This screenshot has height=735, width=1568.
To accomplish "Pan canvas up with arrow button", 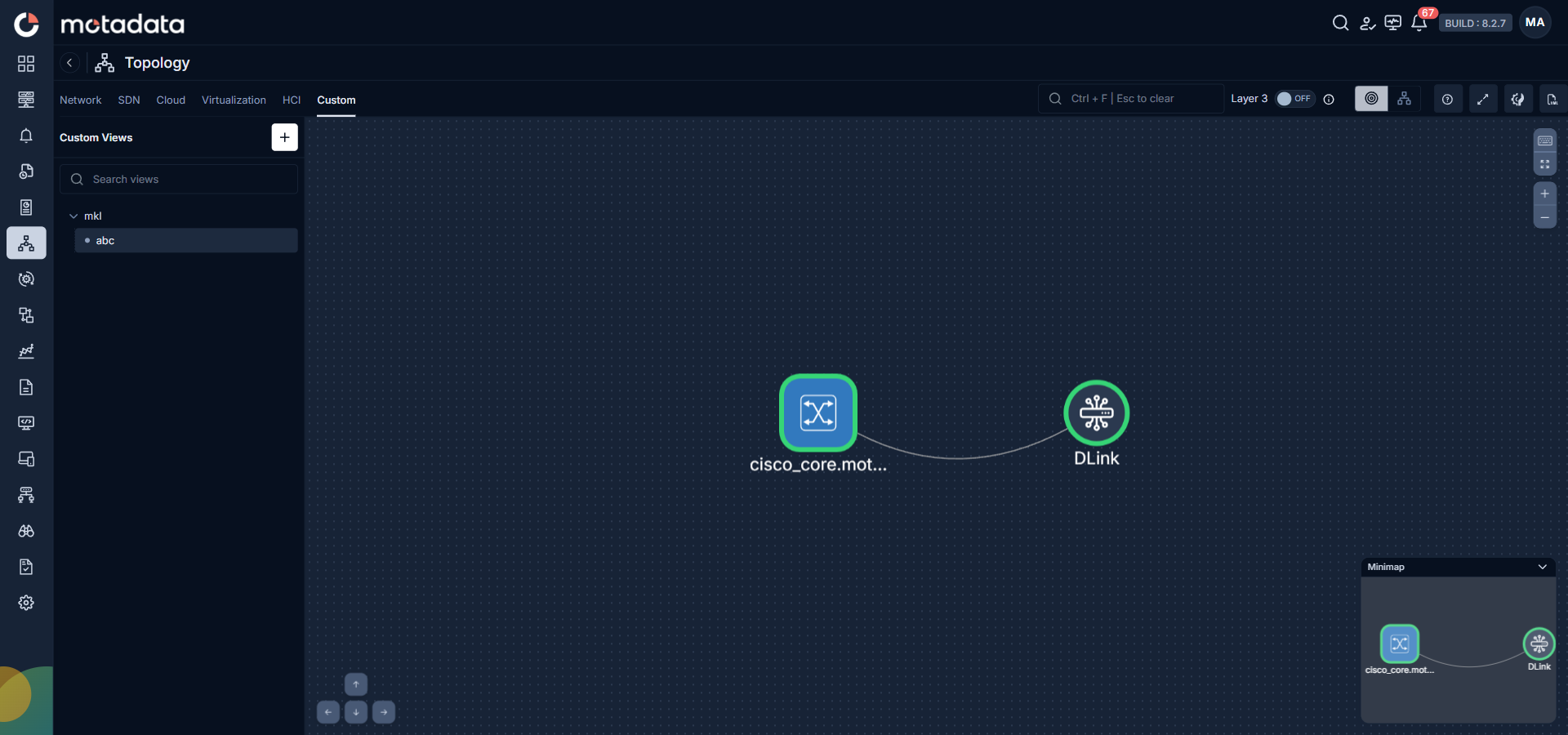I will (356, 684).
